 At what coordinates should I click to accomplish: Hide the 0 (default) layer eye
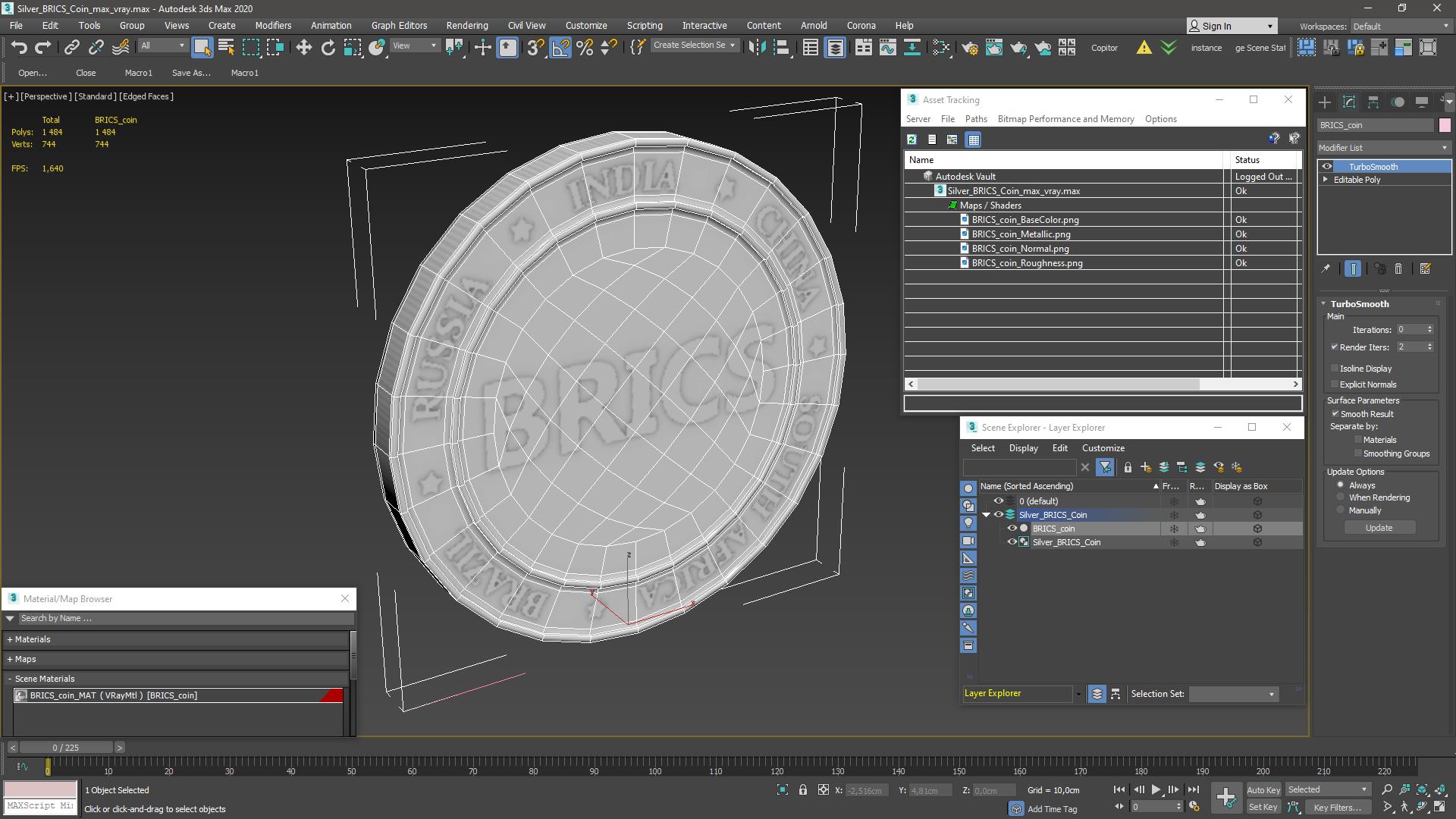tap(999, 501)
